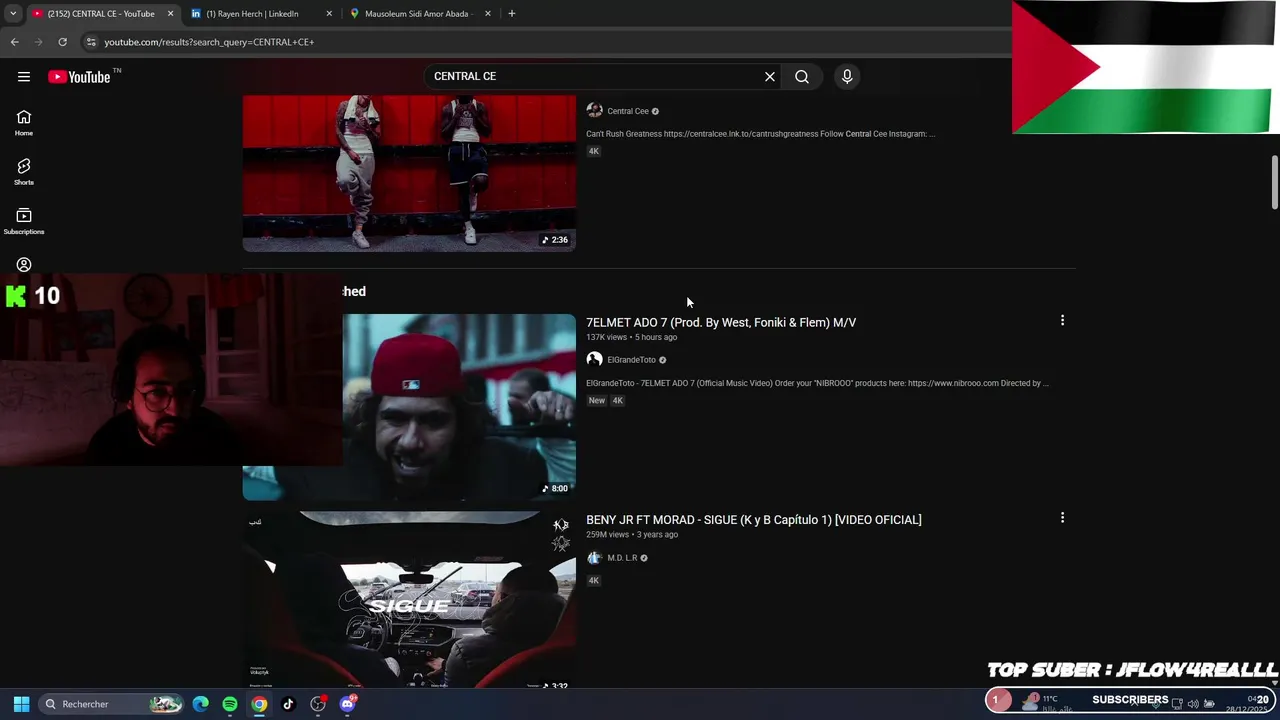Open Discord from the taskbar
The image size is (1280, 720).
(347, 704)
